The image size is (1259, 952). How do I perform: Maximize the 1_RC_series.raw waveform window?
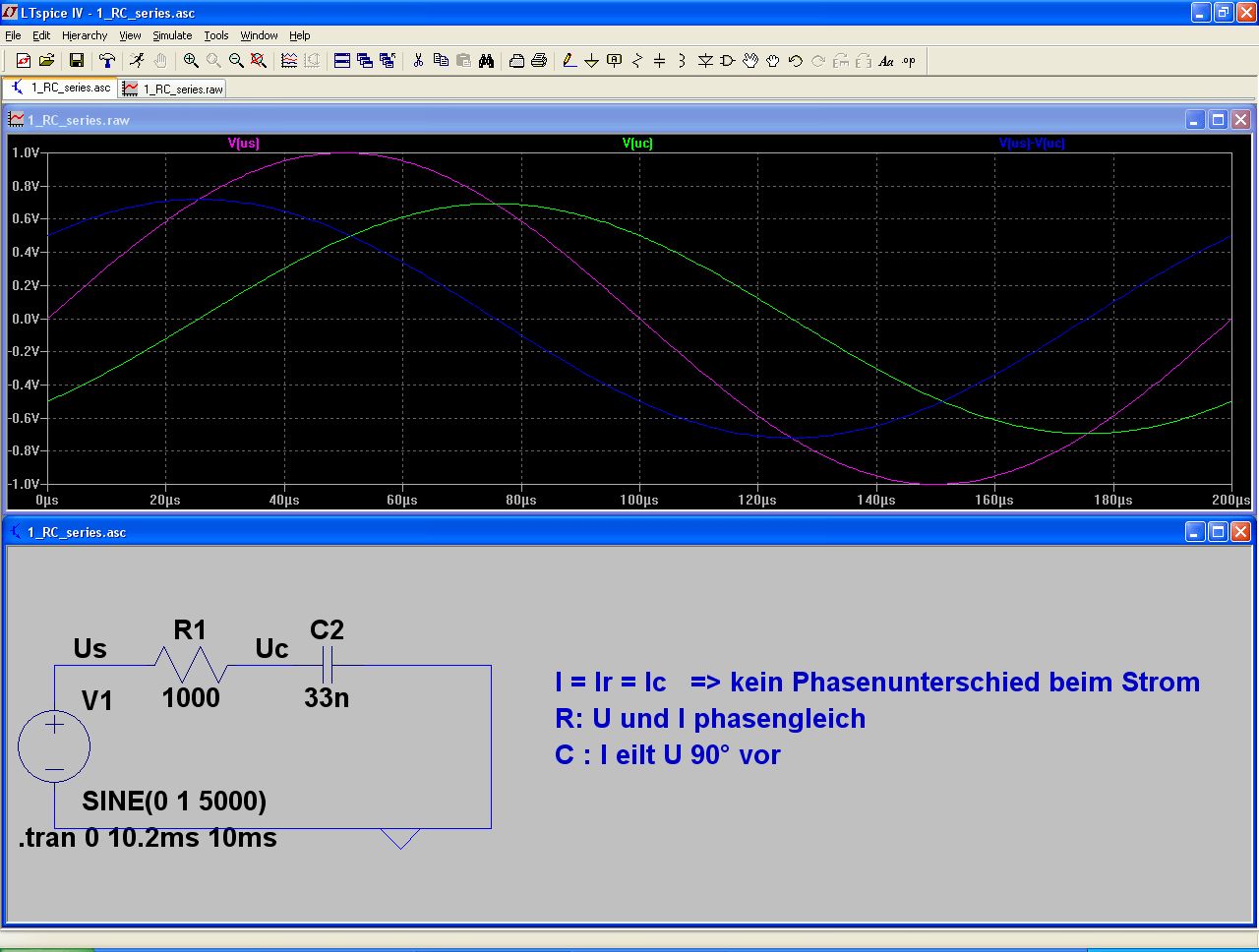pos(1218,120)
